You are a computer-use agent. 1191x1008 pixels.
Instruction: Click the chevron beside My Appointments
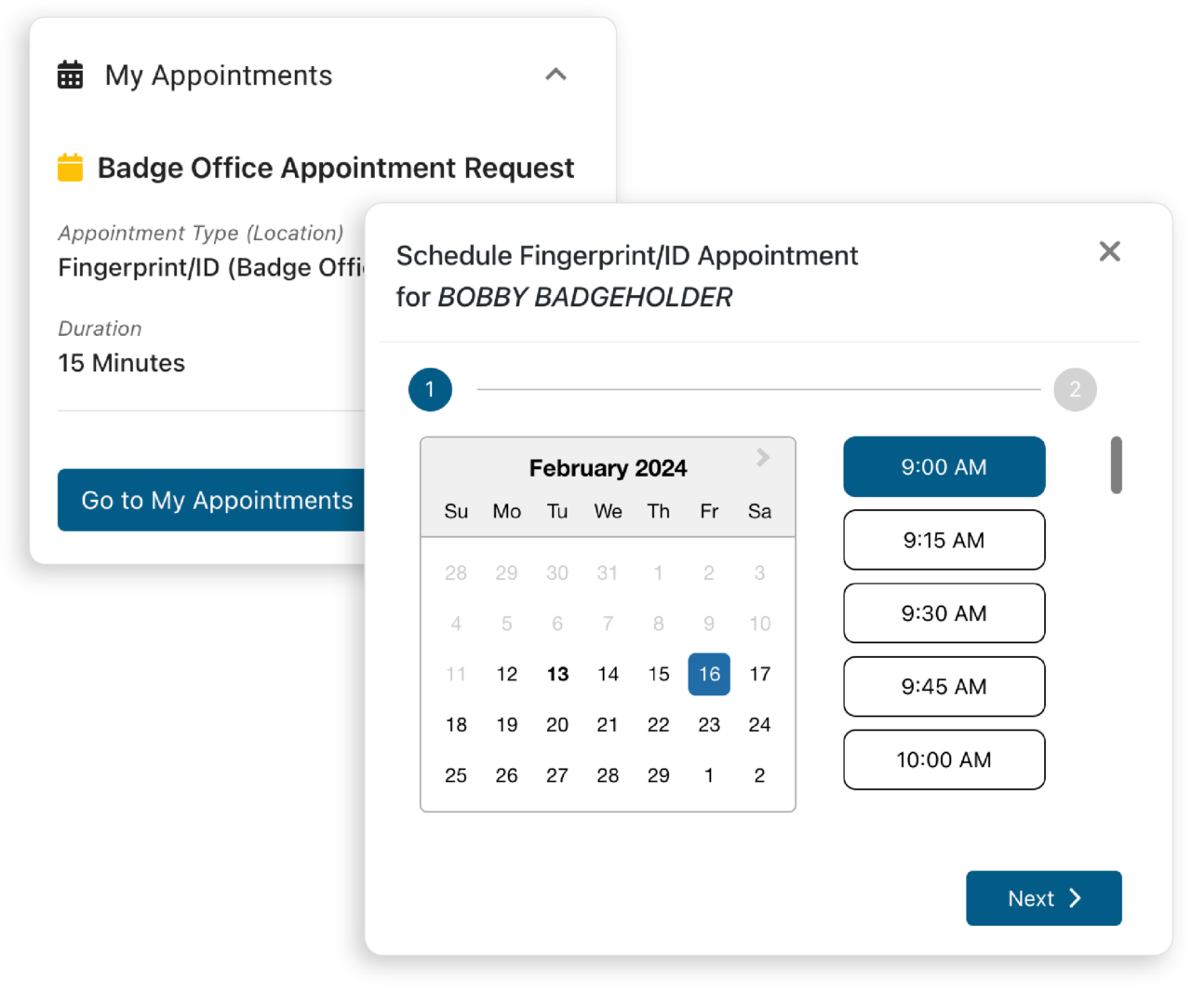point(555,74)
